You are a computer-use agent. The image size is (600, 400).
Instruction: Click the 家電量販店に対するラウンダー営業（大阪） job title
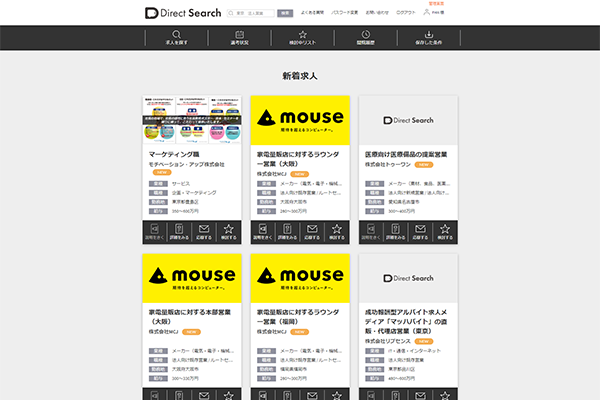point(298,159)
